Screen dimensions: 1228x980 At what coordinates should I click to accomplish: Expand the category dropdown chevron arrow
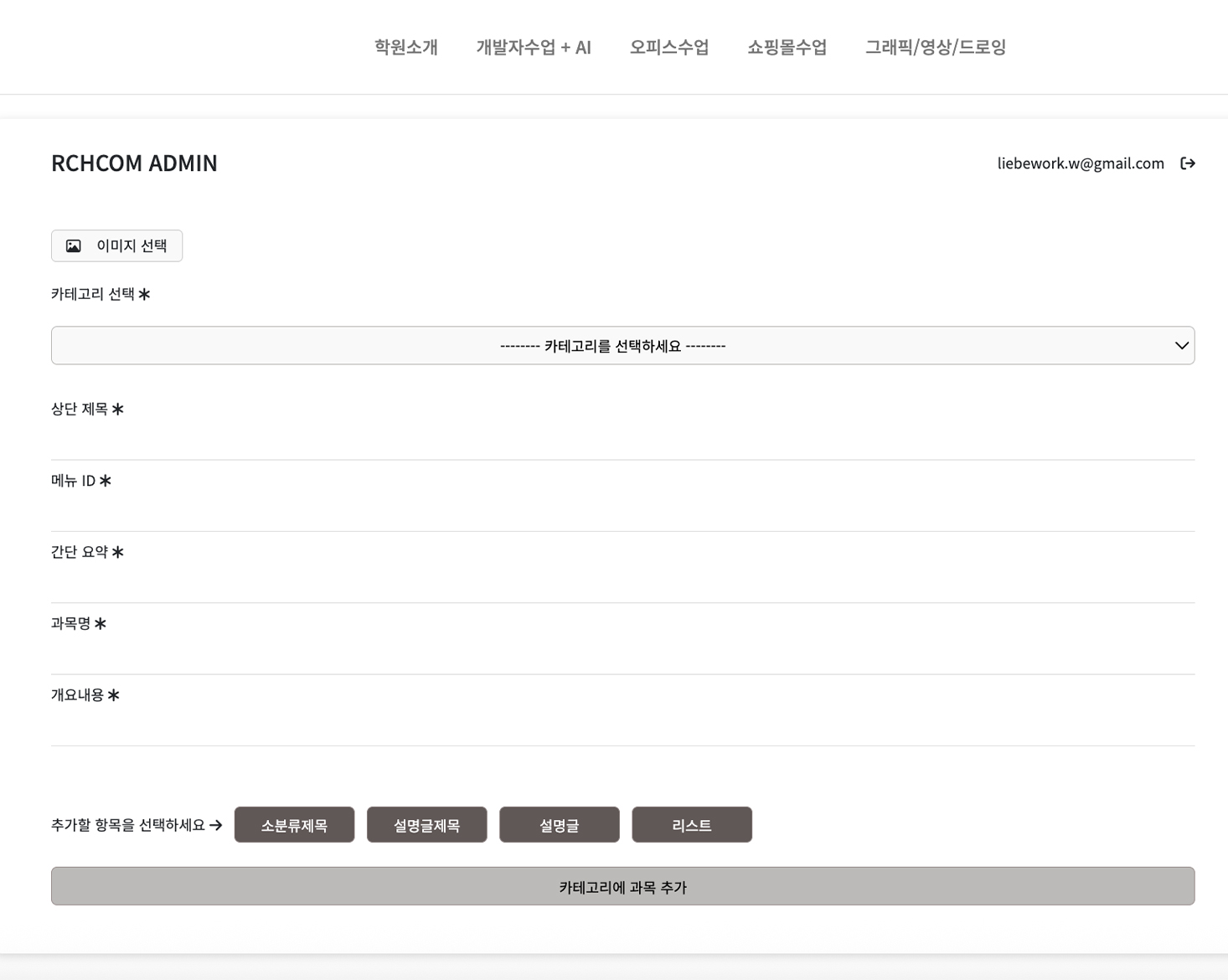(1181, 346)
